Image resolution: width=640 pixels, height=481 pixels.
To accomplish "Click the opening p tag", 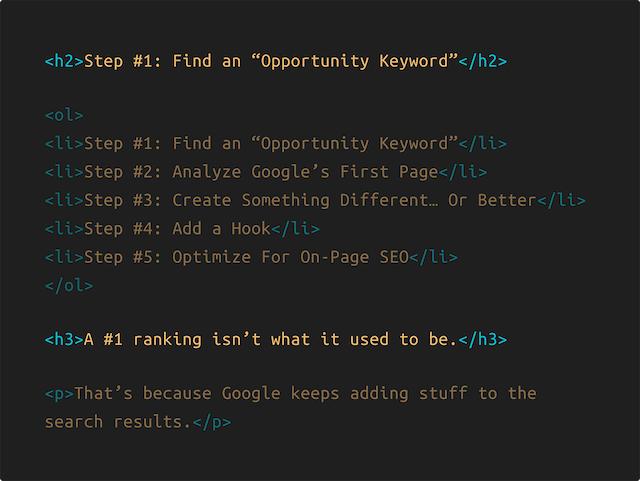I will (x=59, y=394).
